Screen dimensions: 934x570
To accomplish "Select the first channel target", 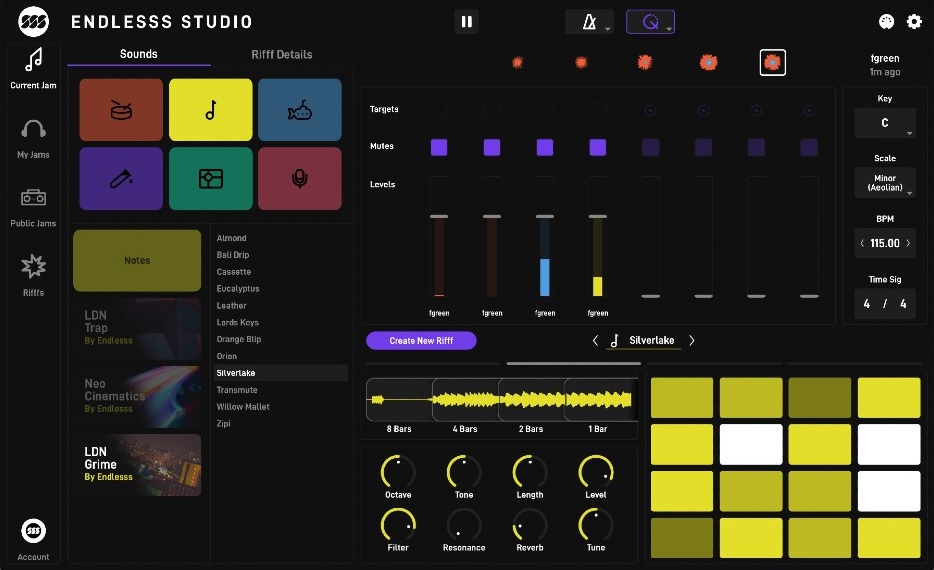I will (x=439, y=110).
